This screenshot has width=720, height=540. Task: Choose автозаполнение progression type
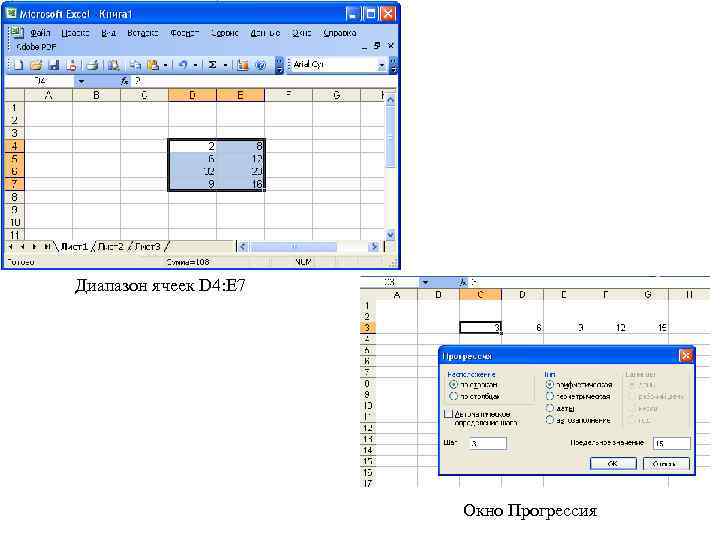(550, 420)
